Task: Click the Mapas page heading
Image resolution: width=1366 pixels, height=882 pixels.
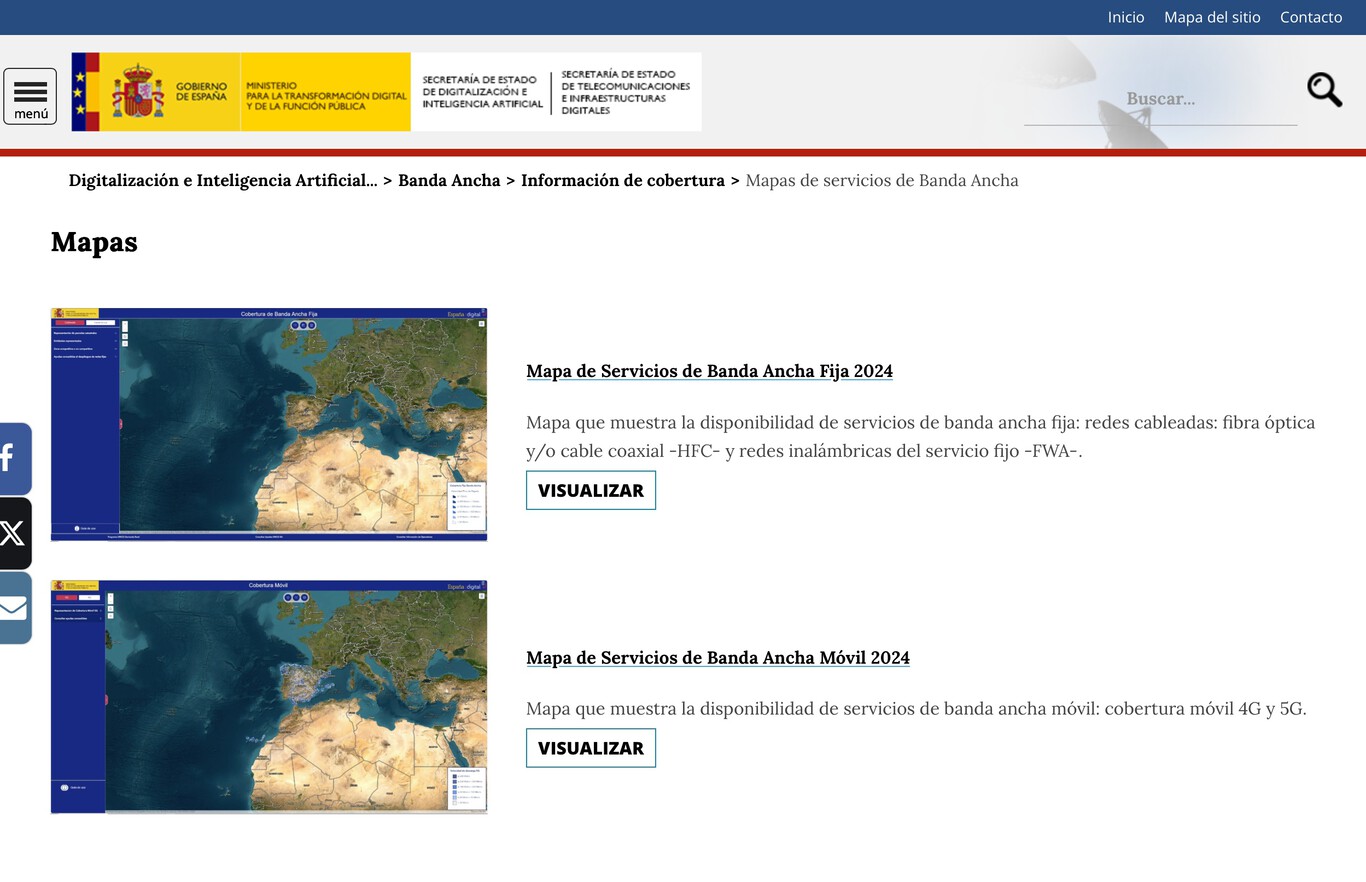Action: pyautogui.click(x=94, y=242)
